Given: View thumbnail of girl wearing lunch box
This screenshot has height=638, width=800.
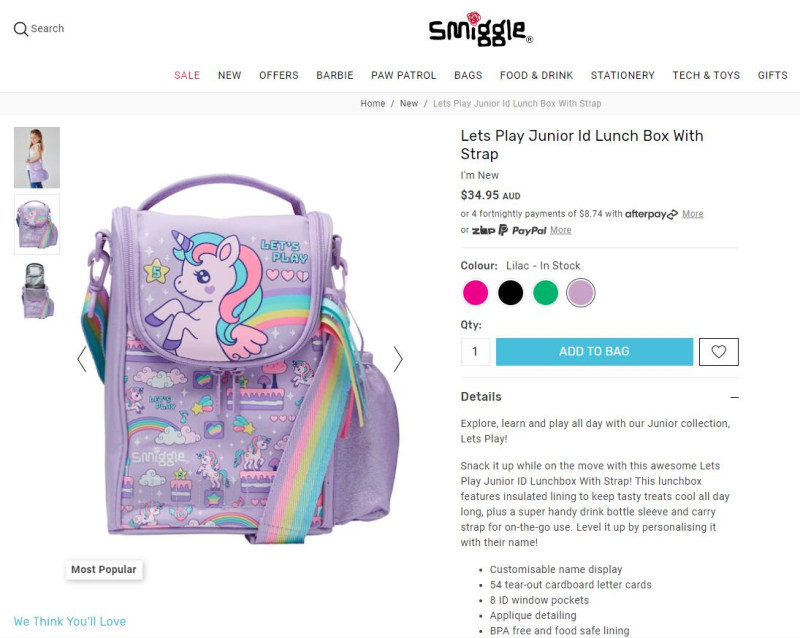Looking at the screenshot, I should pyautogui.click(x=37, y=158).
